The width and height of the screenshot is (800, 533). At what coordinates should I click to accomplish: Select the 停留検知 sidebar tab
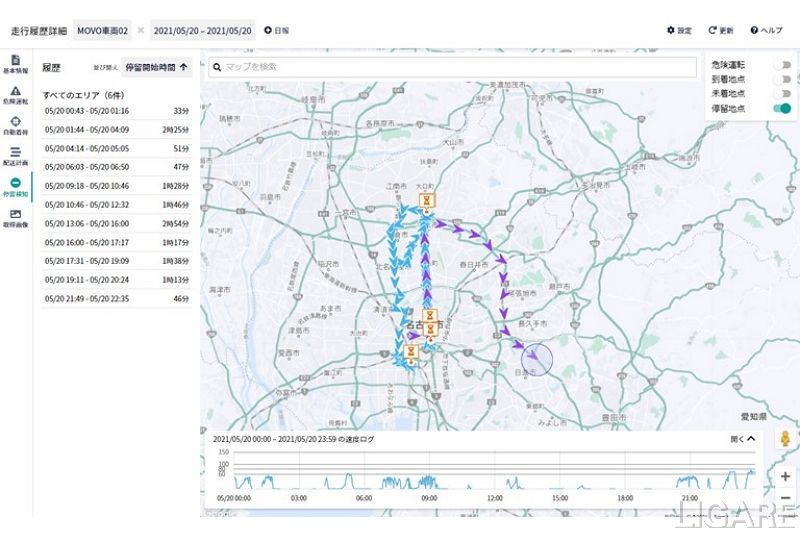pos(15,187)
